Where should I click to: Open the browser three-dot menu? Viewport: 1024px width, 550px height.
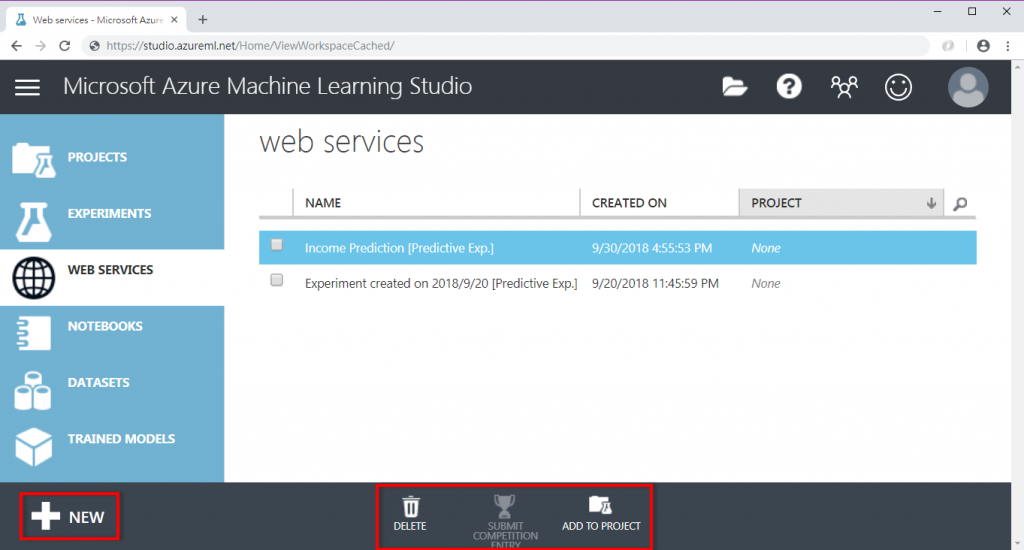click(x=1008, y=46)
